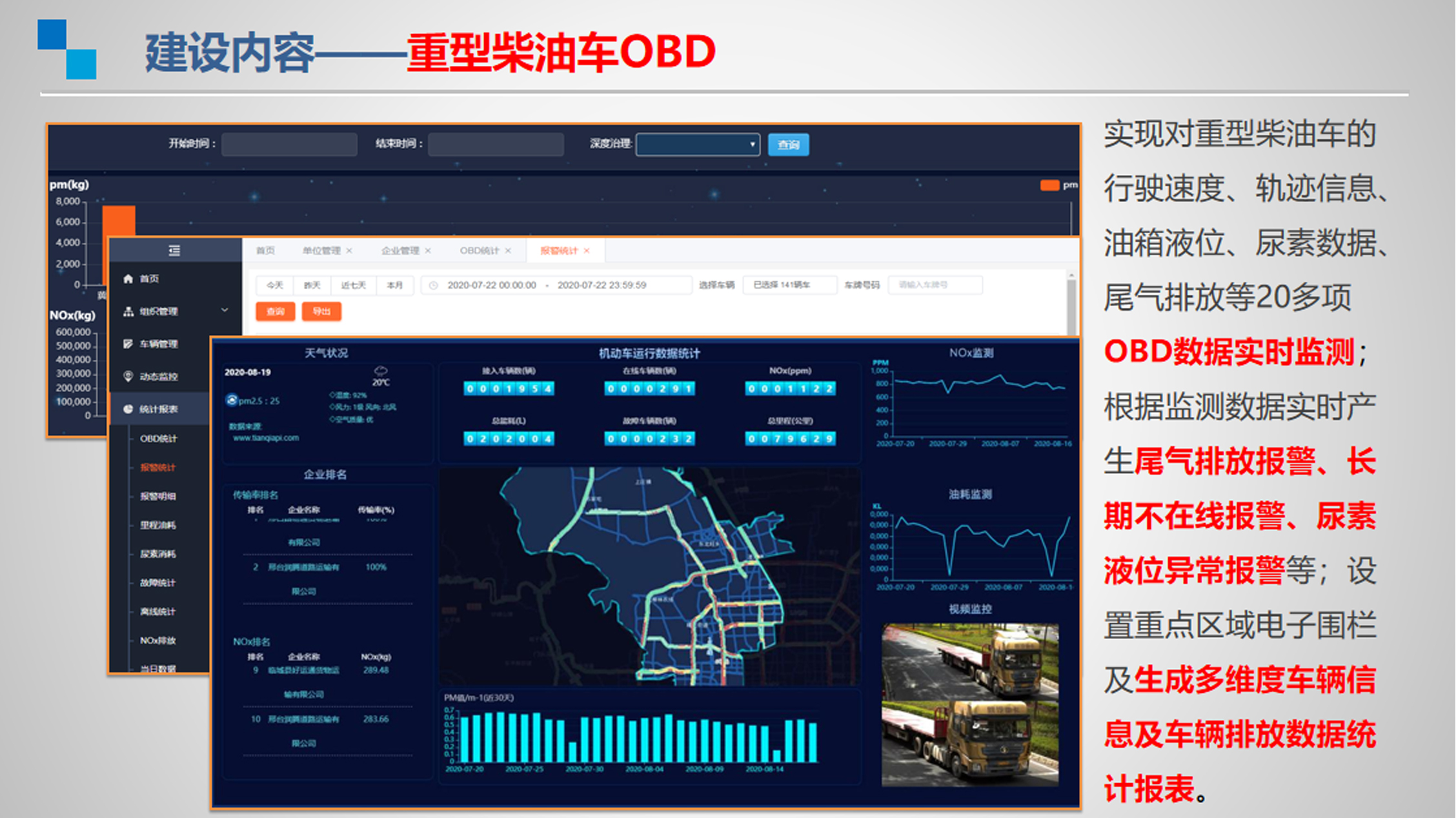Viewport: 1456px width, 818px height.
Task: Click the orange pm legend swatch
Action: 1049,186
